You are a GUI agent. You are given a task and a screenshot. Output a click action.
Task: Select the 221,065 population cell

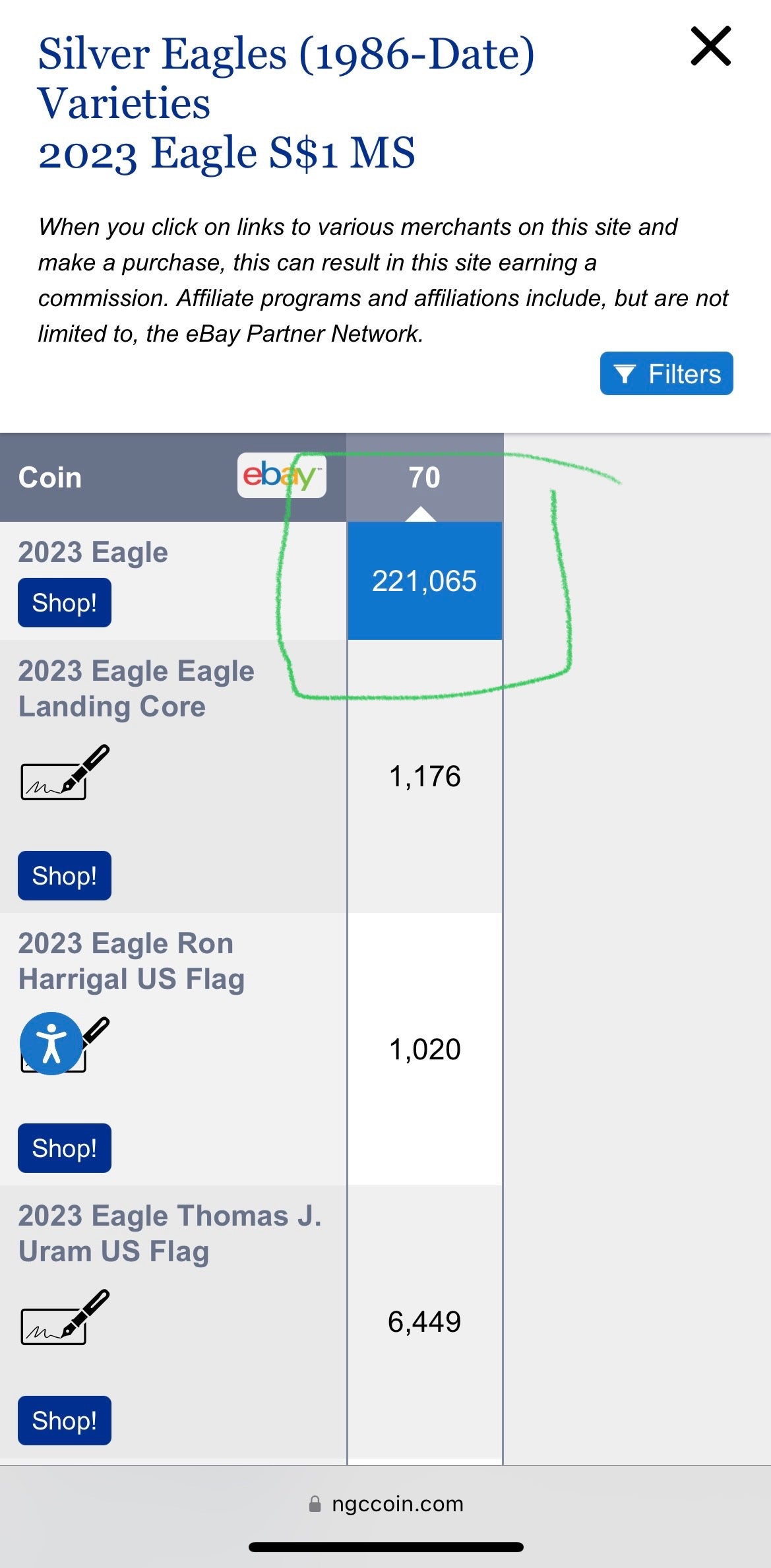coord(424,581)
